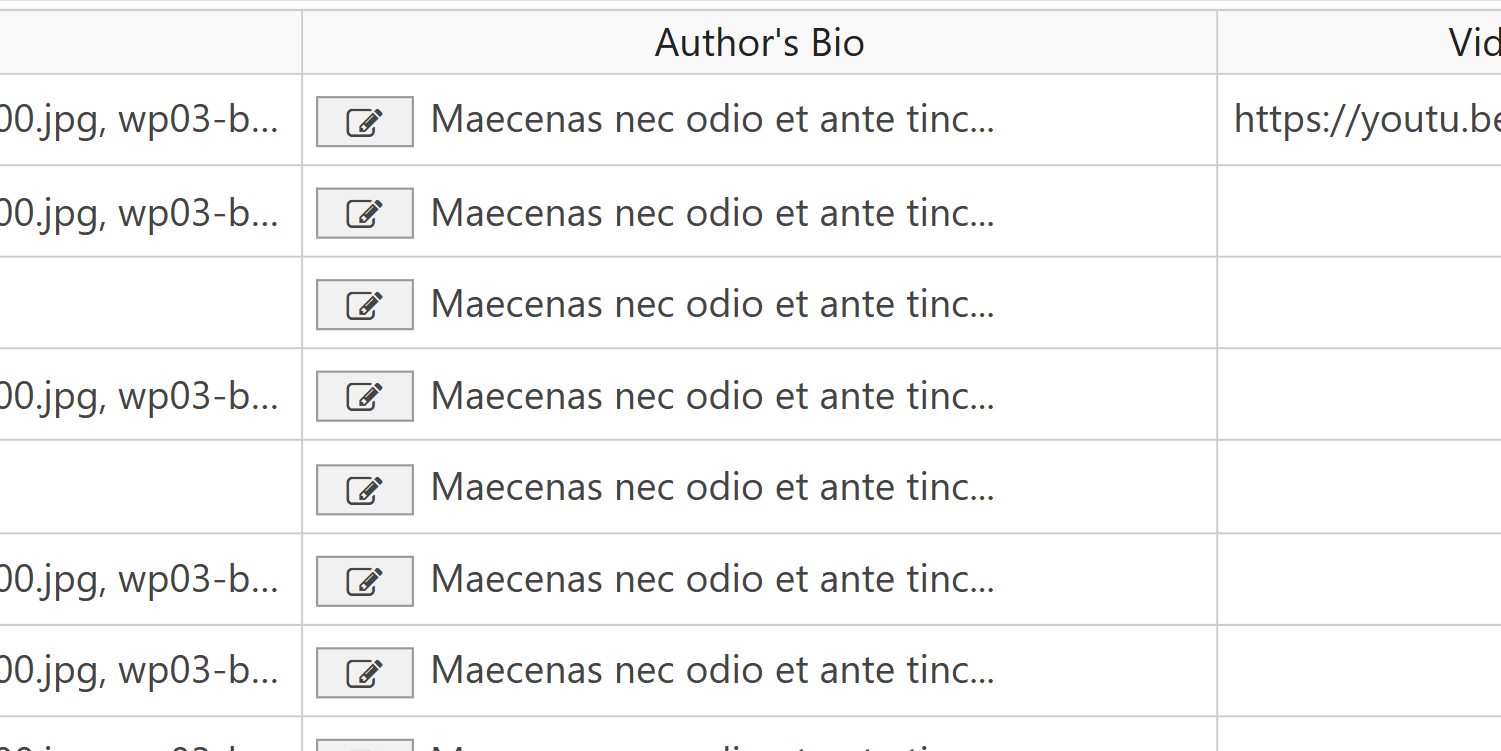Select the Author's Bio column header
The width and height of the screenshot is (1501, 751).
tap(759, 43)
